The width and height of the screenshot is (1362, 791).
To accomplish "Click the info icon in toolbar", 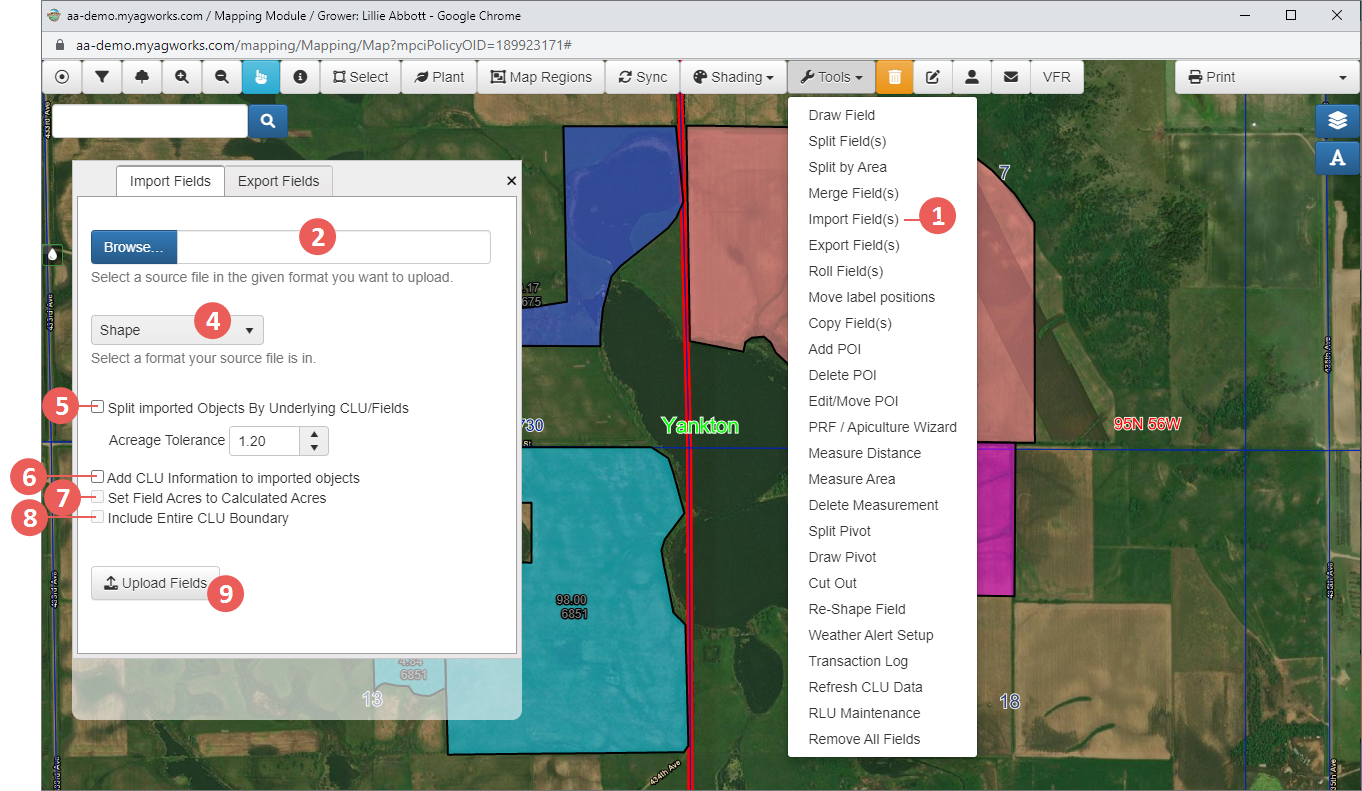I will [x=300, y=77].
